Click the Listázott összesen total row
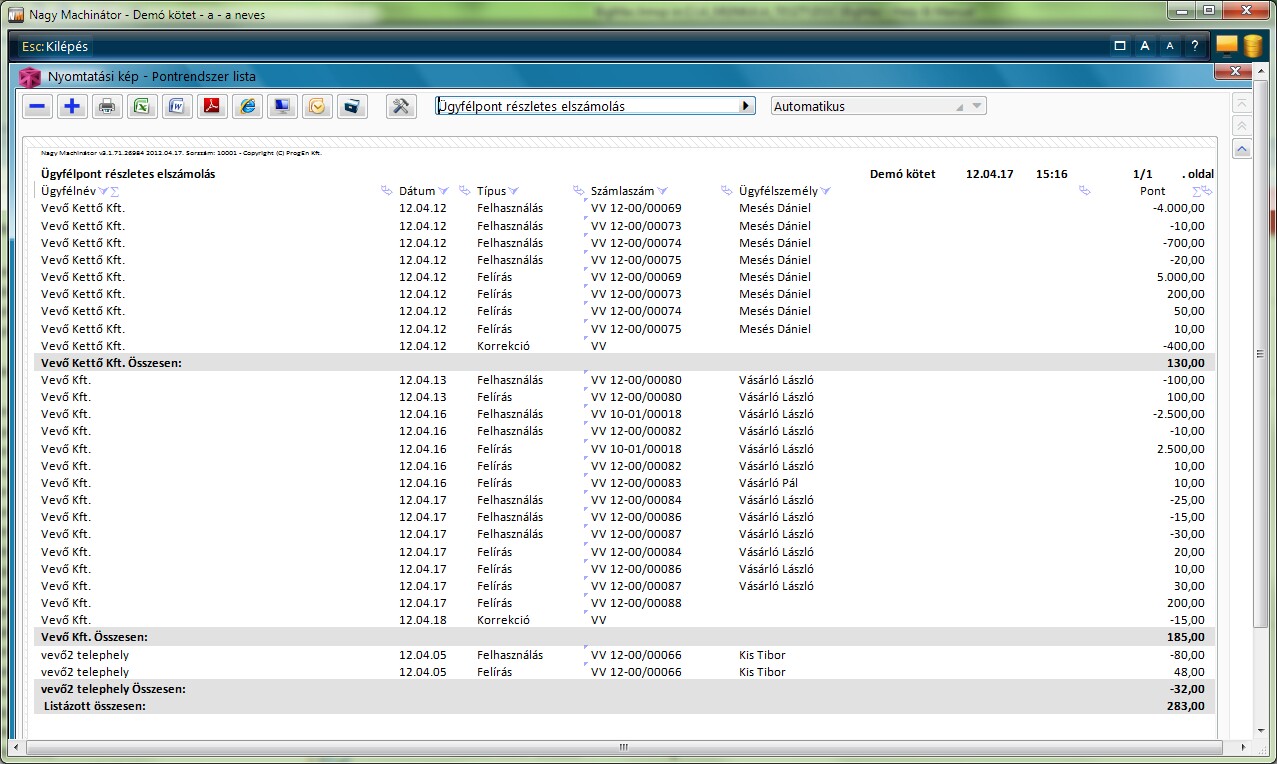 [x=625, y=706]
